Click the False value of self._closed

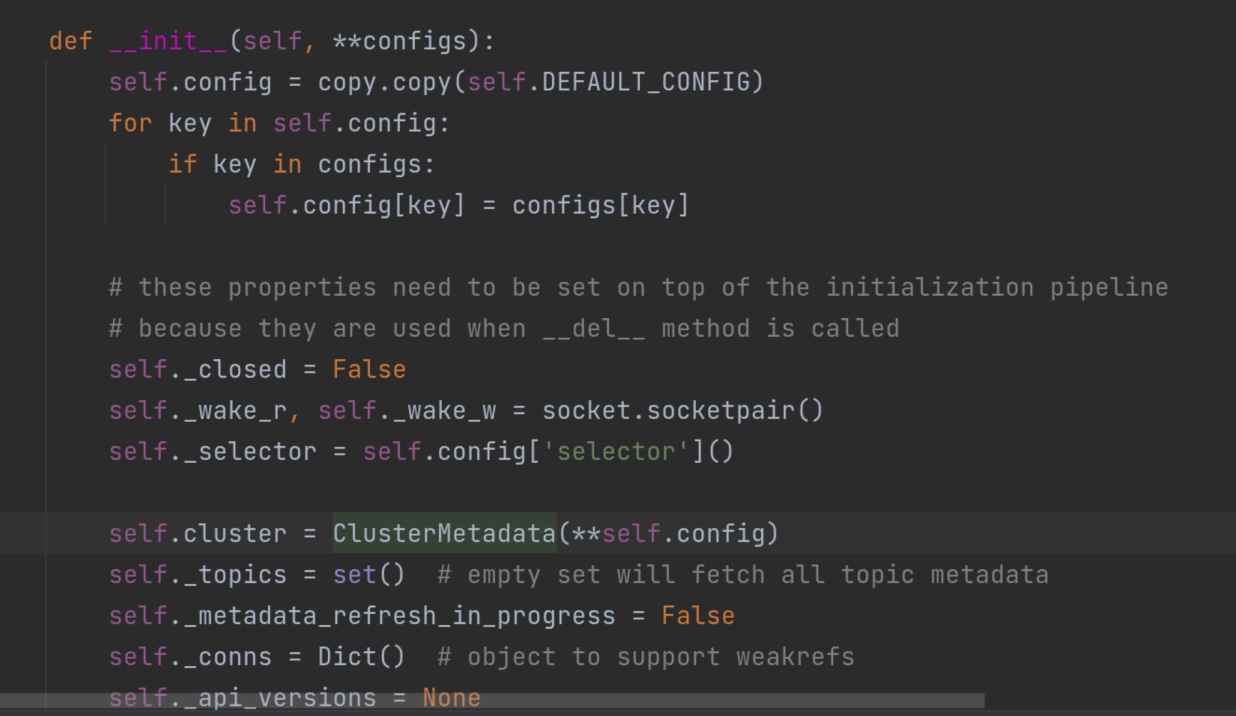tap(369, 369)
